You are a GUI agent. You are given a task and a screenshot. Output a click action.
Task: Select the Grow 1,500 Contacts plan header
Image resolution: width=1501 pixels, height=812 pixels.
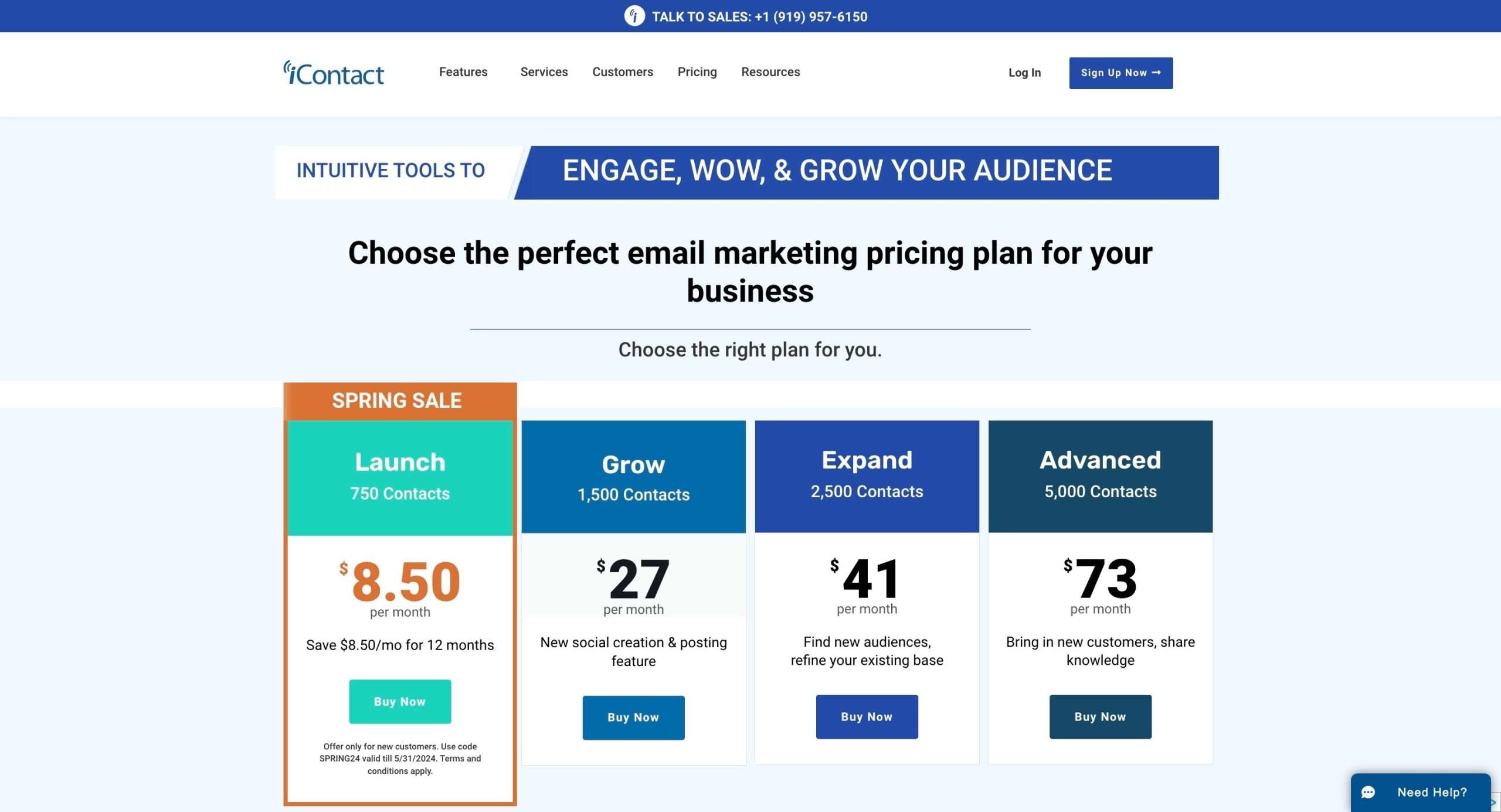click(x=633, y=477)
